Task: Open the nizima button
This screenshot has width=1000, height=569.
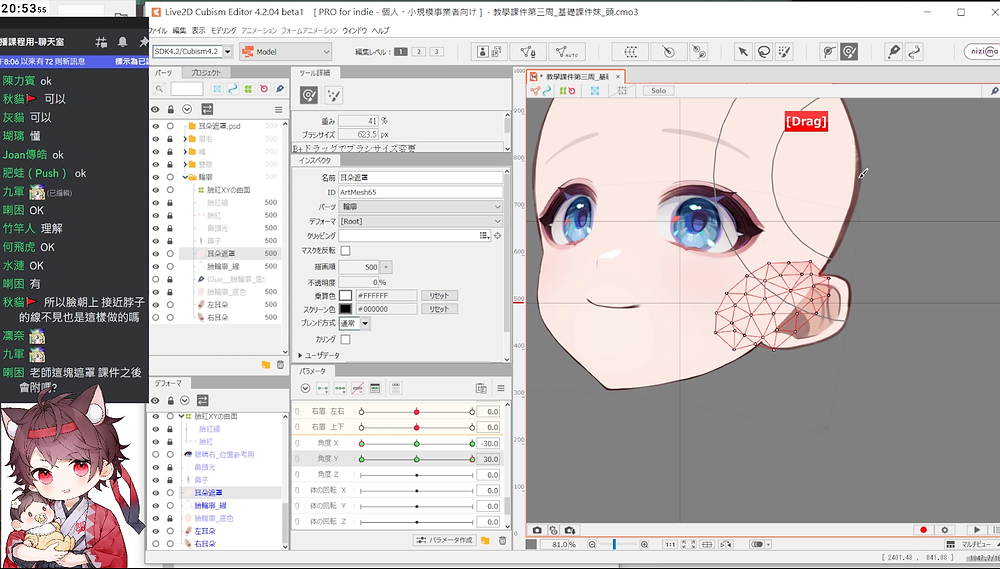Action: 982,52
